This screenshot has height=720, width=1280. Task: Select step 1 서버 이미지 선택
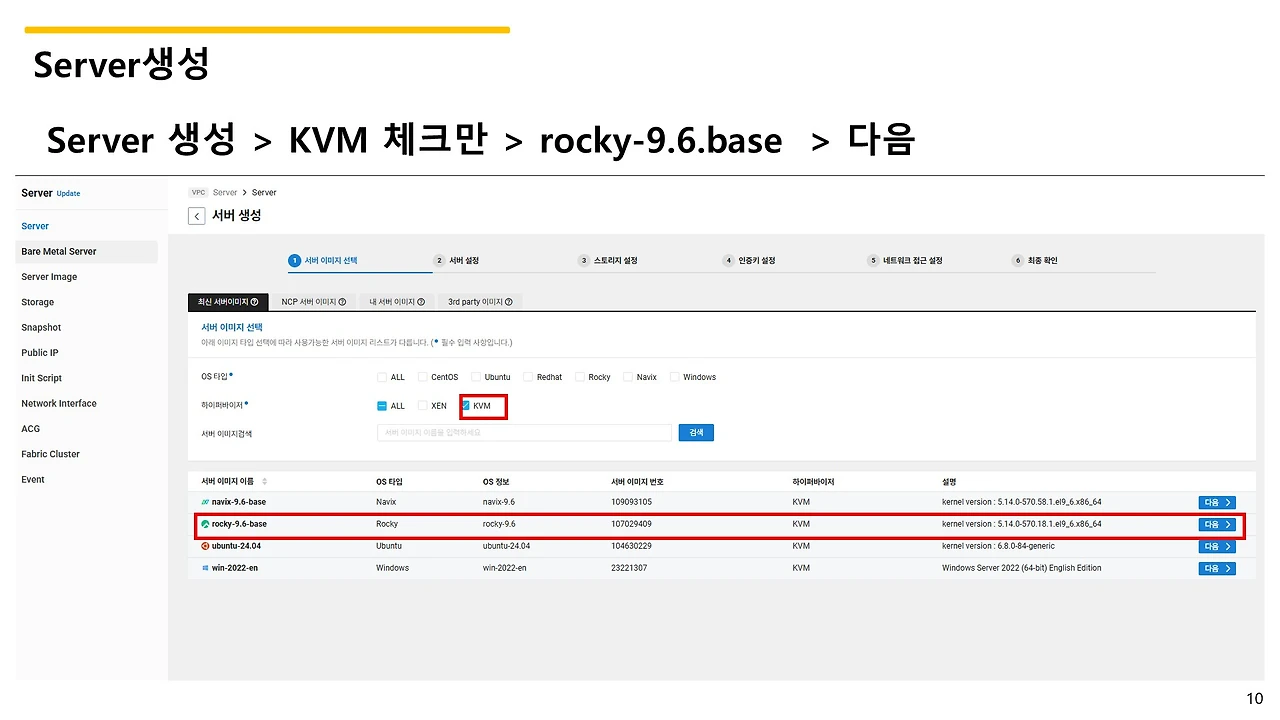pos(323,261)
